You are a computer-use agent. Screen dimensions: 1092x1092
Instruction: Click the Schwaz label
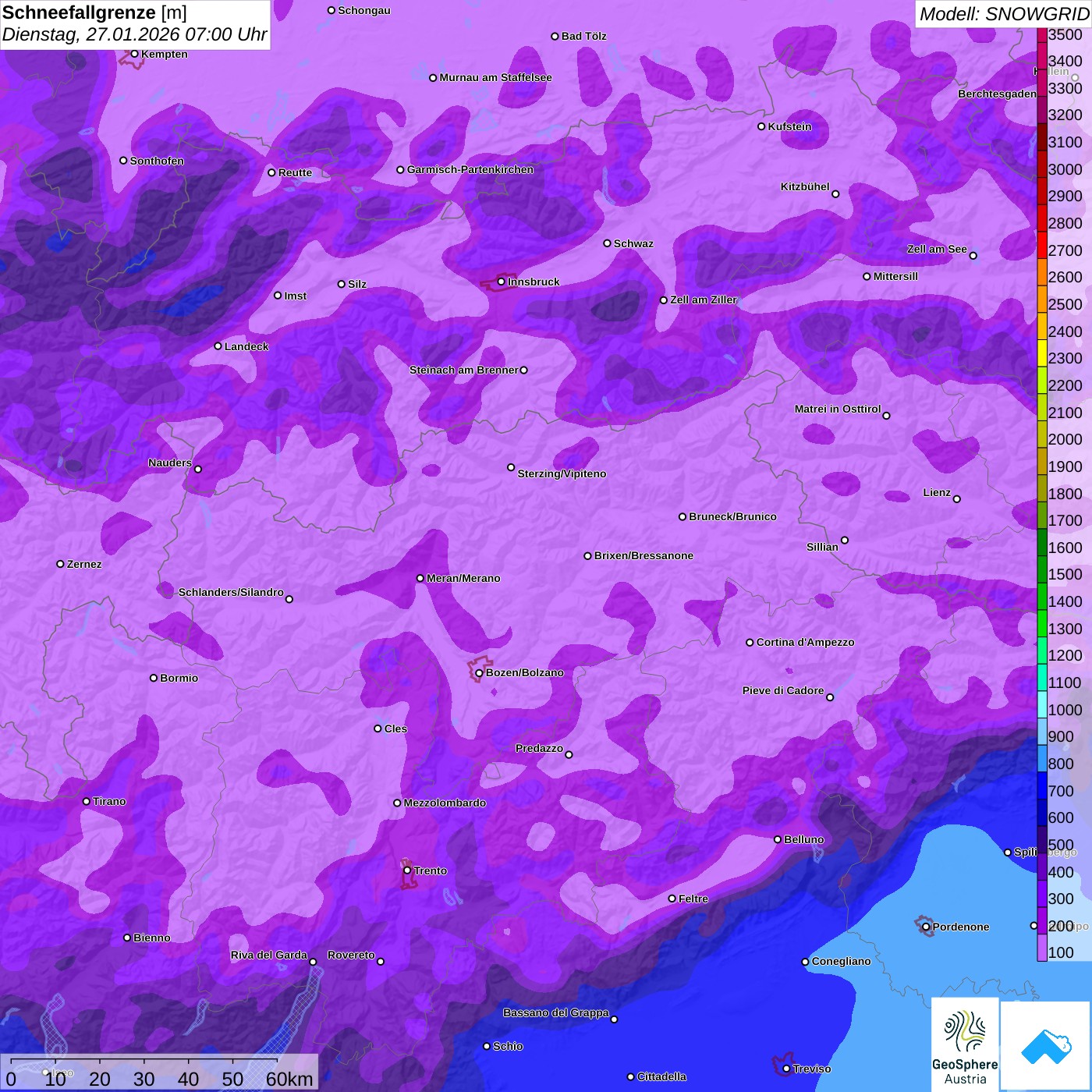pyautogui.click(x=633, y=243)
